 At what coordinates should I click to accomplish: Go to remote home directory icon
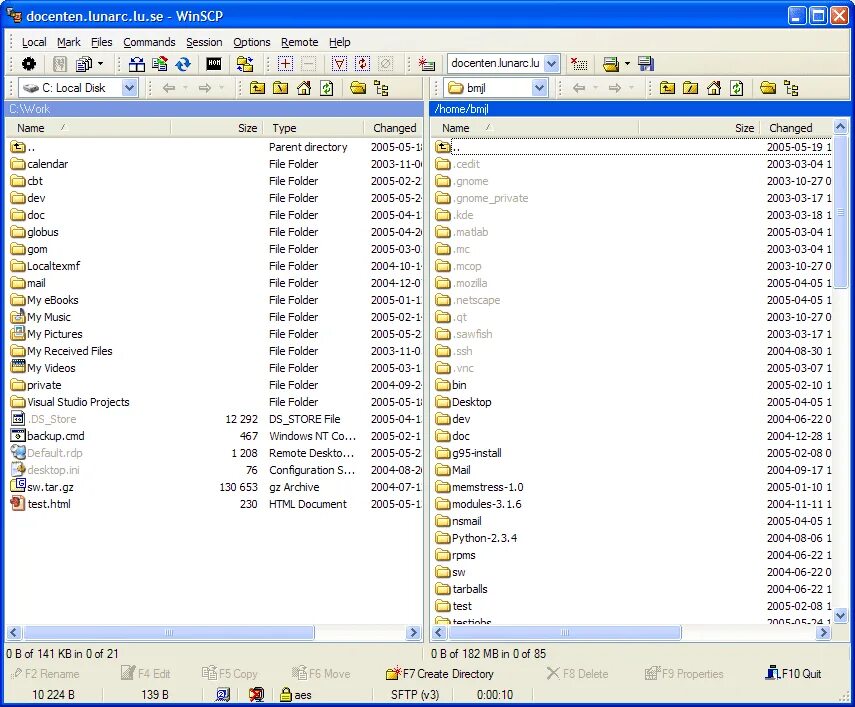coord(714,88)
